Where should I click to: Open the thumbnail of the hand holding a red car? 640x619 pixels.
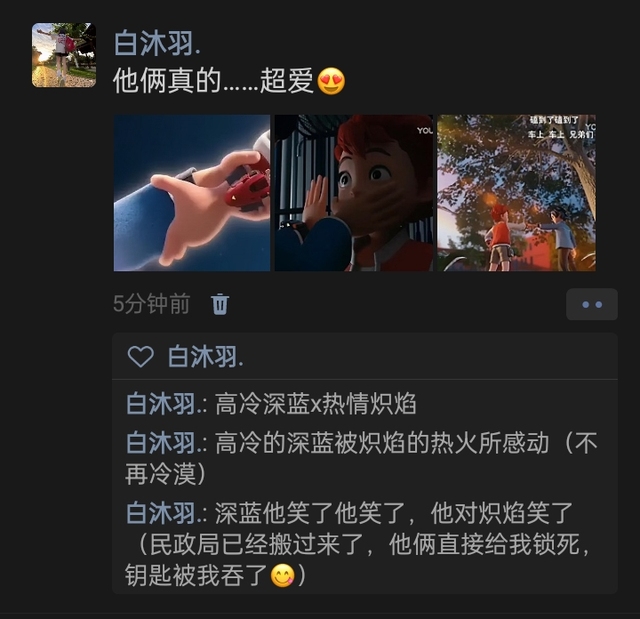[x=192, y=193]
